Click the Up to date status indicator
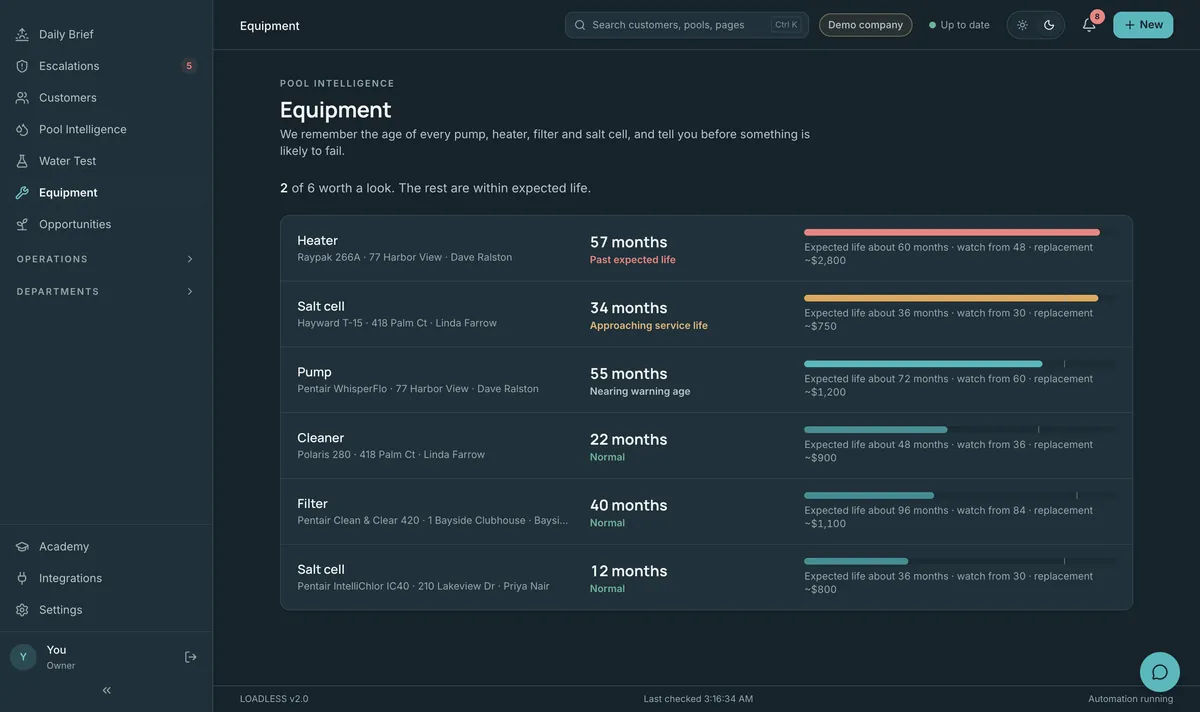Image resolution: width=1200 pixels, height=712 pixels. click(x=959, y=25)
